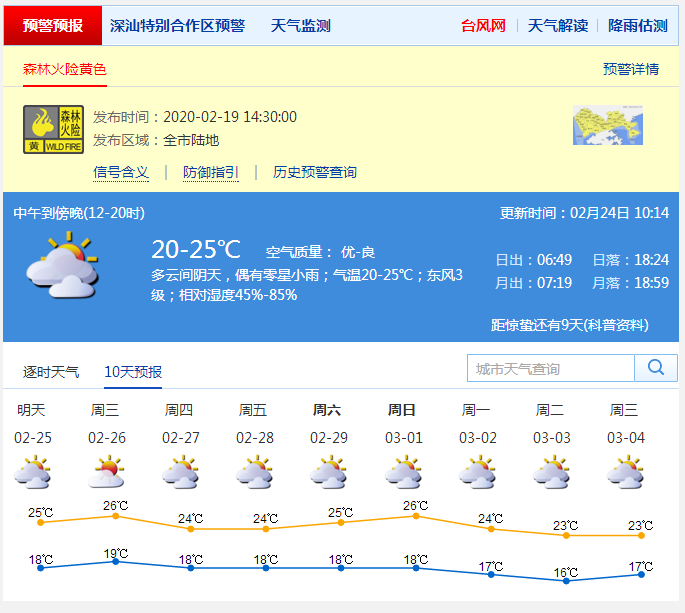Viewport: 685px width, 613px height.
Task: Click the current weather cloudy sun icon
Action: [62, 266]
